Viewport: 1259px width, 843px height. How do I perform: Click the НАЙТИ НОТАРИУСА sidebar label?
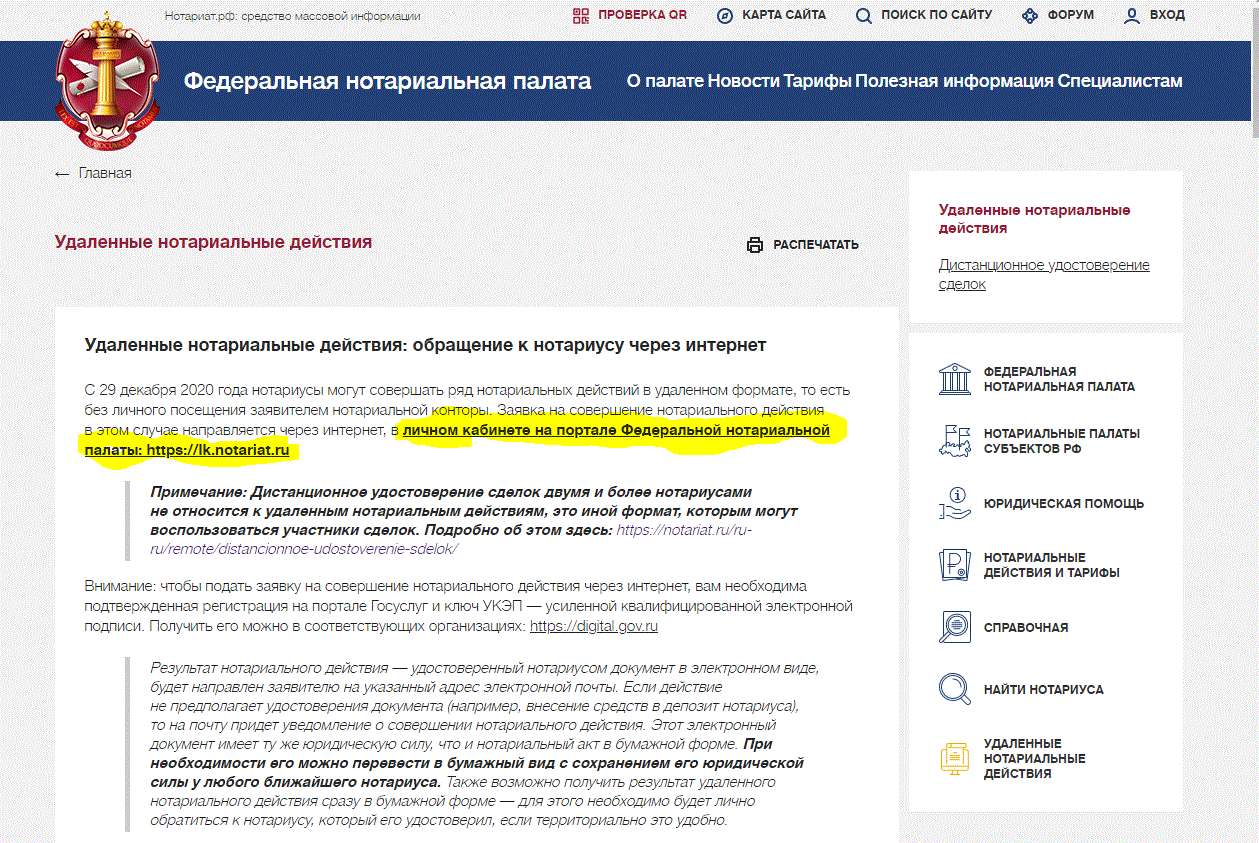pos(1044,690)
